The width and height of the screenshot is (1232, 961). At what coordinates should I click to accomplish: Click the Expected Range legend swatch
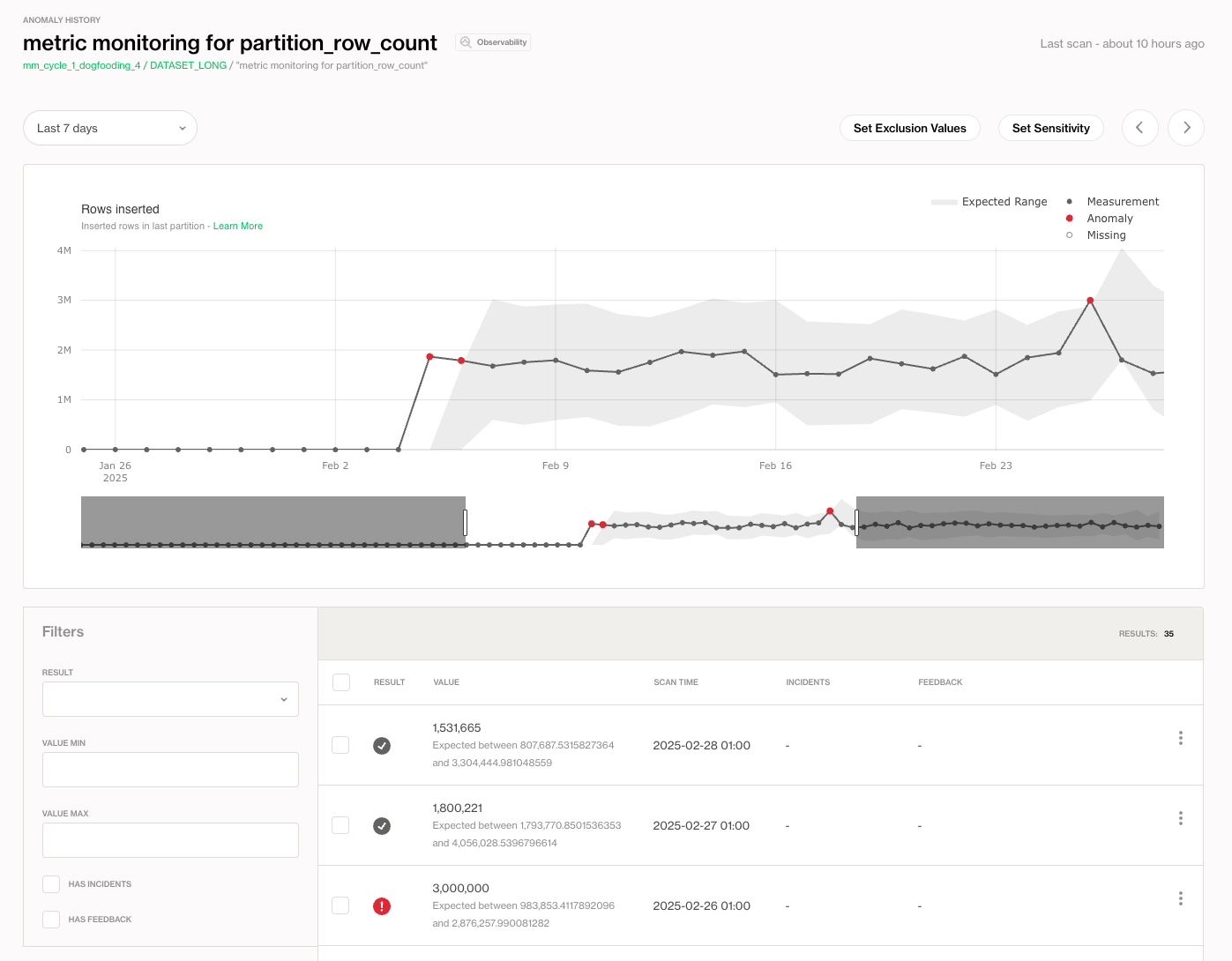(944, 202)
